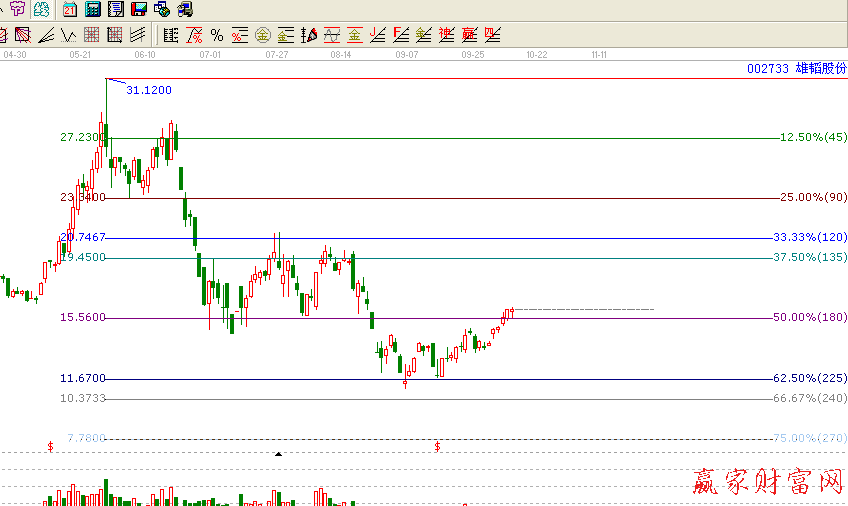The height and width of the screenshot is (506, 848).
Task: Click the 09-07 date on time axis
Action: [407, 55]
